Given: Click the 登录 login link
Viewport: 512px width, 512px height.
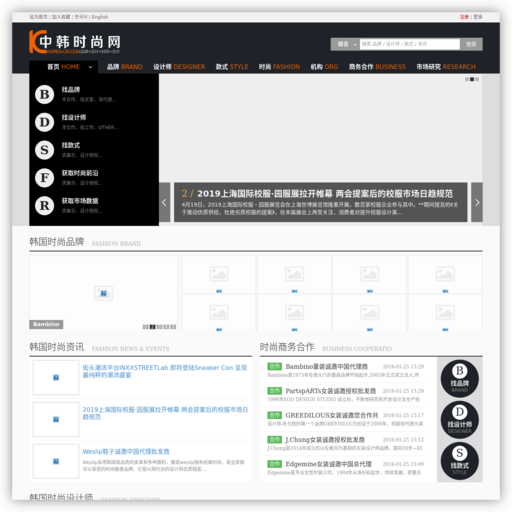Looking at the screenshot, I should coord(478,17).
